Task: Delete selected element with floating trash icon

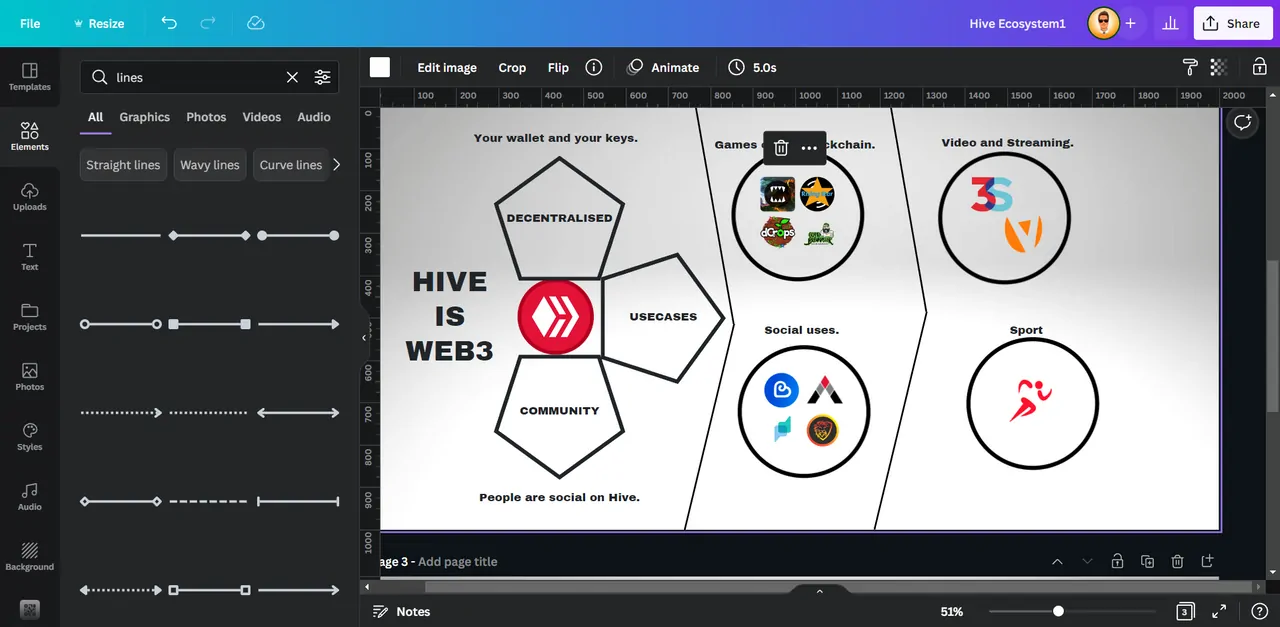Action: tap(781, 148)
